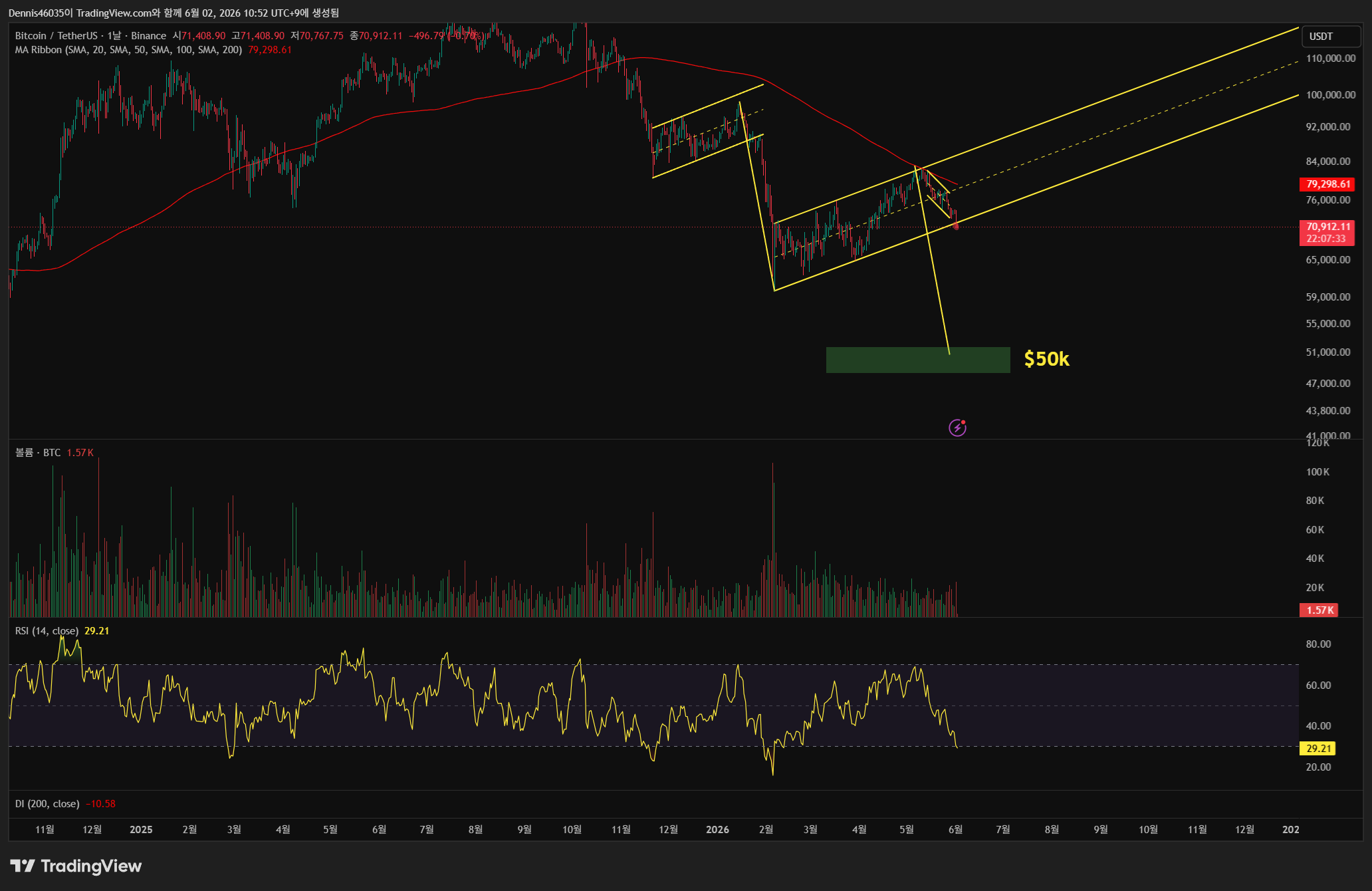Click the close value 종70,912.11
This screenshot has width=1372, height=891.
(376, 36)
